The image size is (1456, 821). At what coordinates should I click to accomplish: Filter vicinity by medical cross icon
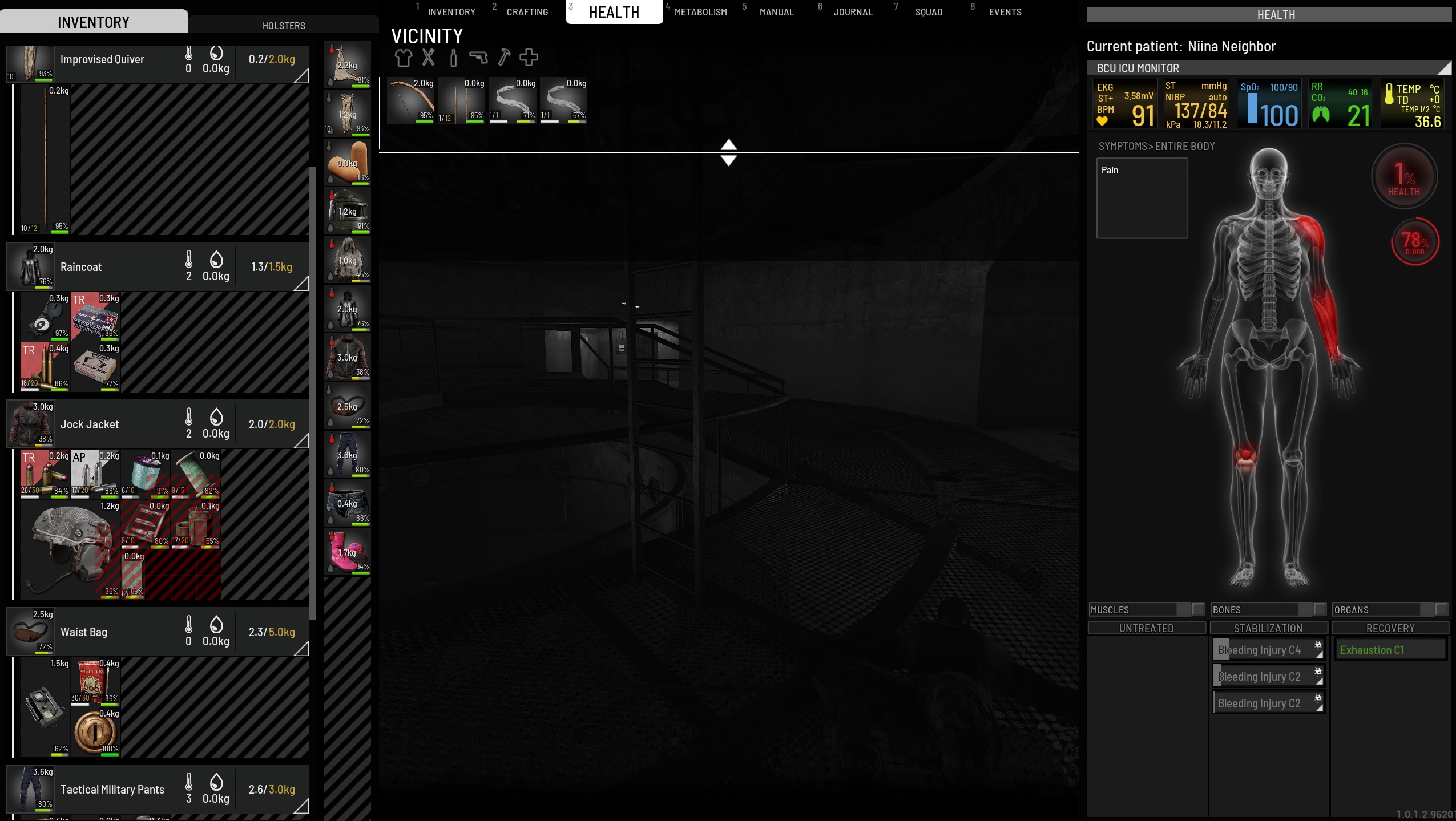pyautogui.click(x=529, y=57)
